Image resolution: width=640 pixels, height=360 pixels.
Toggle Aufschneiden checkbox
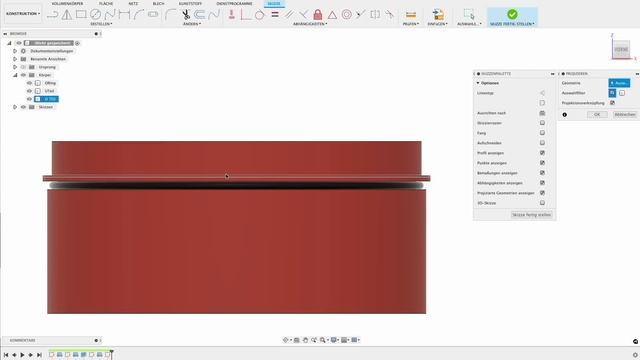pos(542,143)
